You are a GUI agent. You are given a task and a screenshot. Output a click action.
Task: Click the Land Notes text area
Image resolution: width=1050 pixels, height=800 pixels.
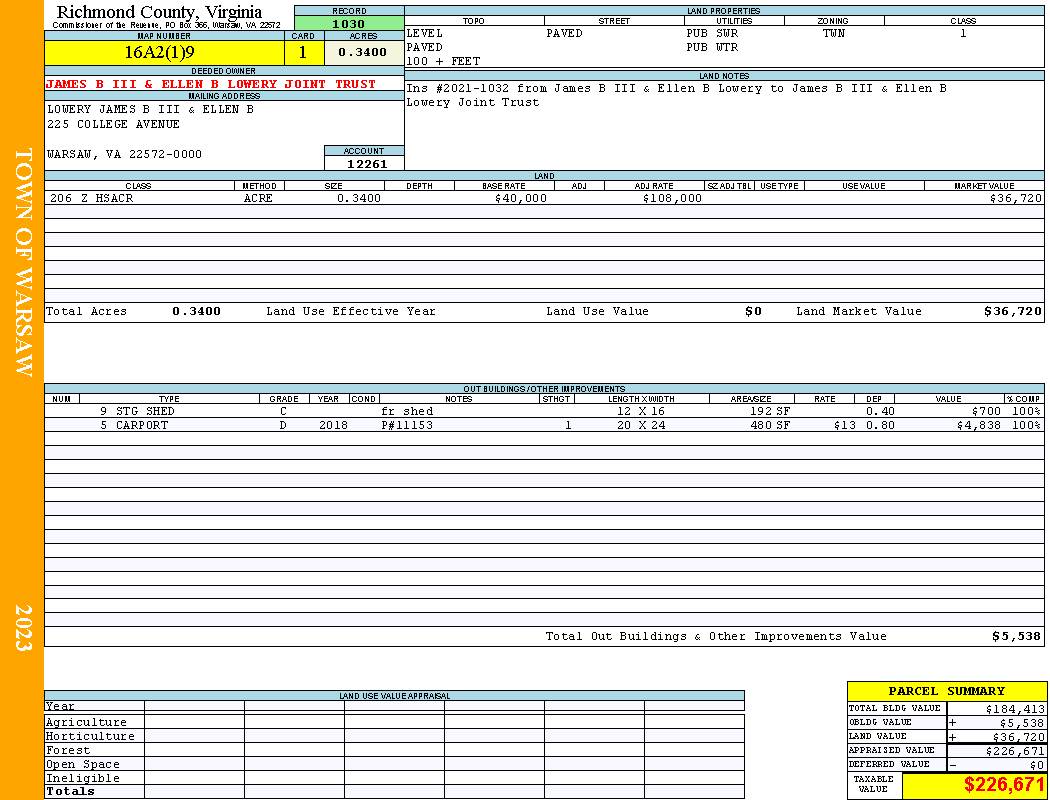point(724,125)
